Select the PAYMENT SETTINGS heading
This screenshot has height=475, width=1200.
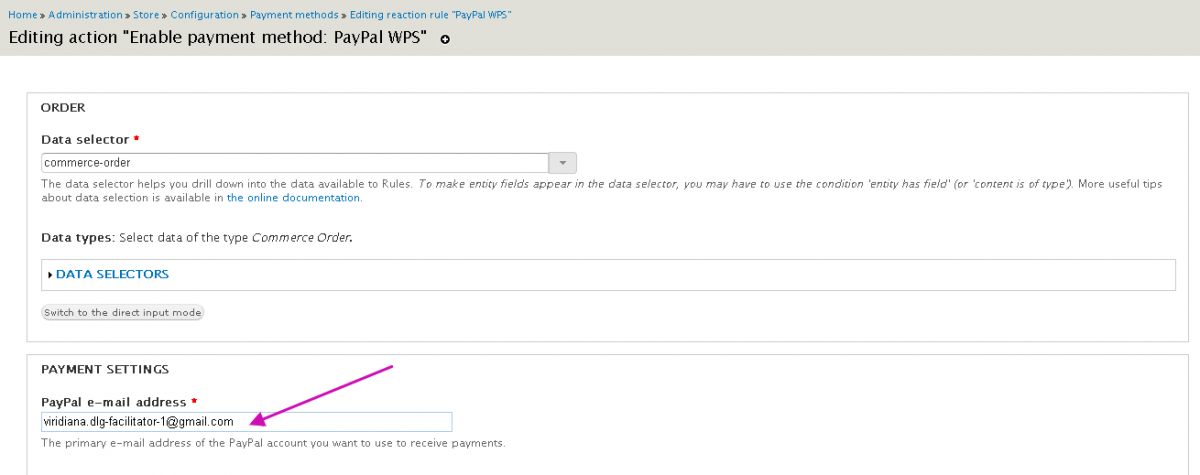coord(105,369)
